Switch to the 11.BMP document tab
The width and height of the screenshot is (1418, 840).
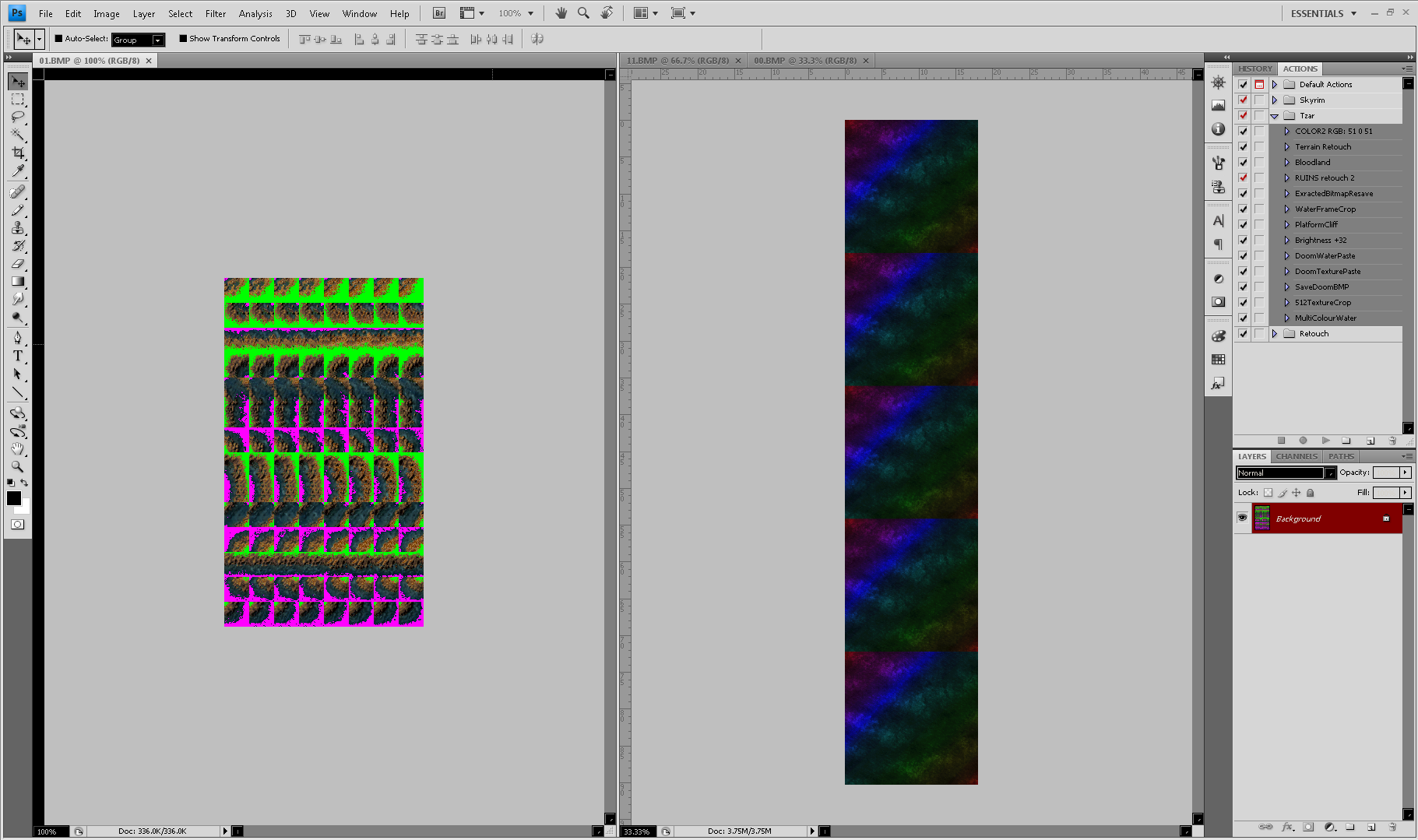677,60
